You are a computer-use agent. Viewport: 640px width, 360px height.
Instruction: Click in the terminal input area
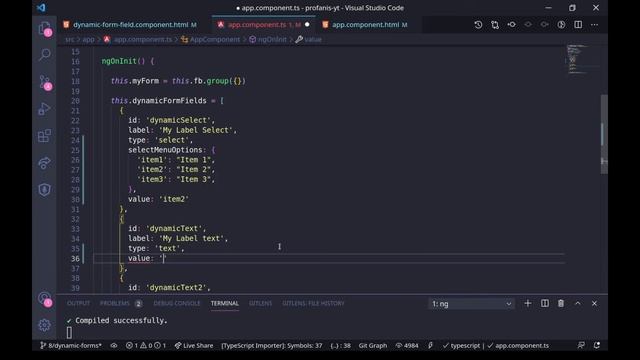pos(69,333)
